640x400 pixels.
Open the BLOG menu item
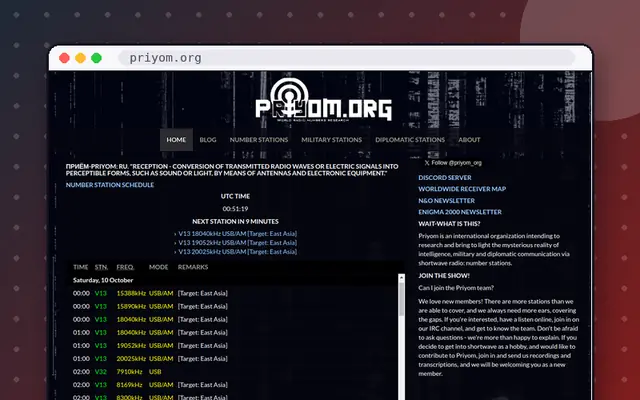(208, 140)
